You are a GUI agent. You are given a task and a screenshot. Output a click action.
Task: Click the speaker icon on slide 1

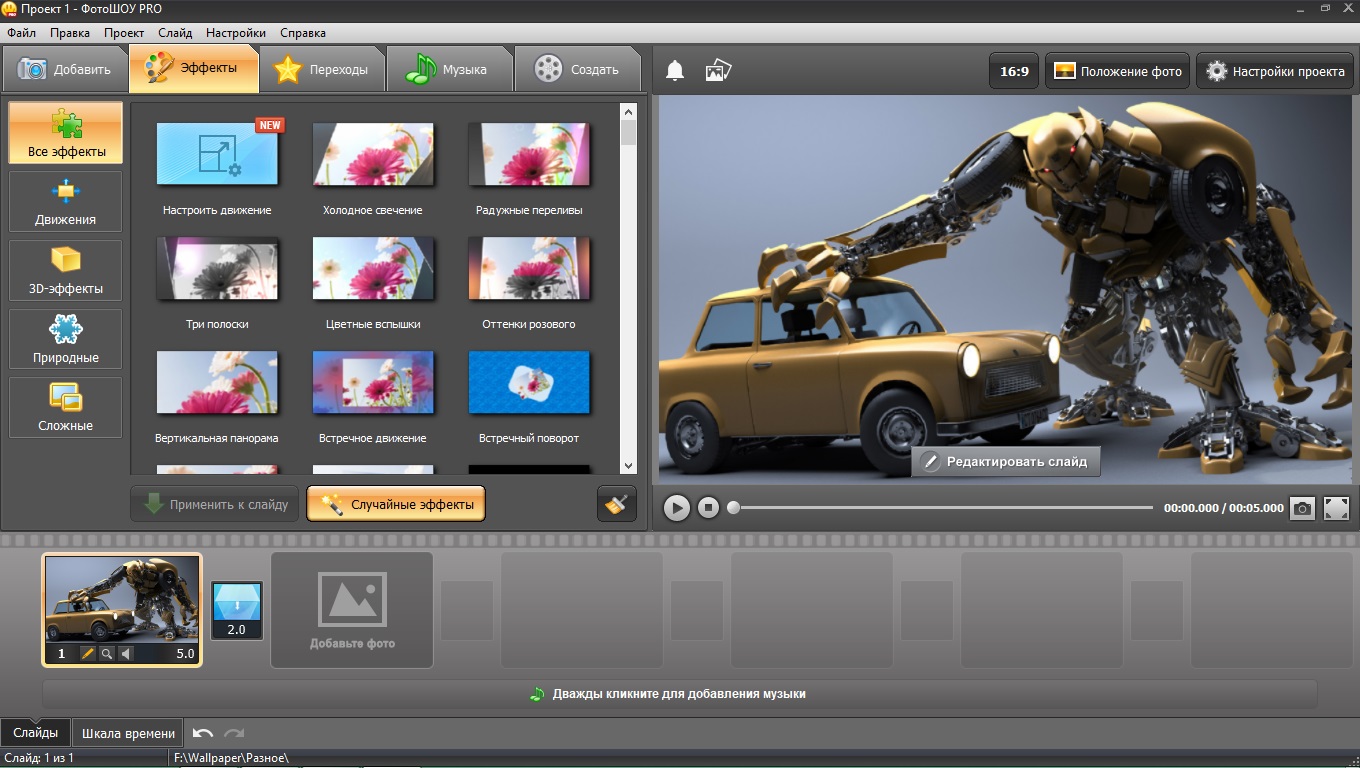125,654
